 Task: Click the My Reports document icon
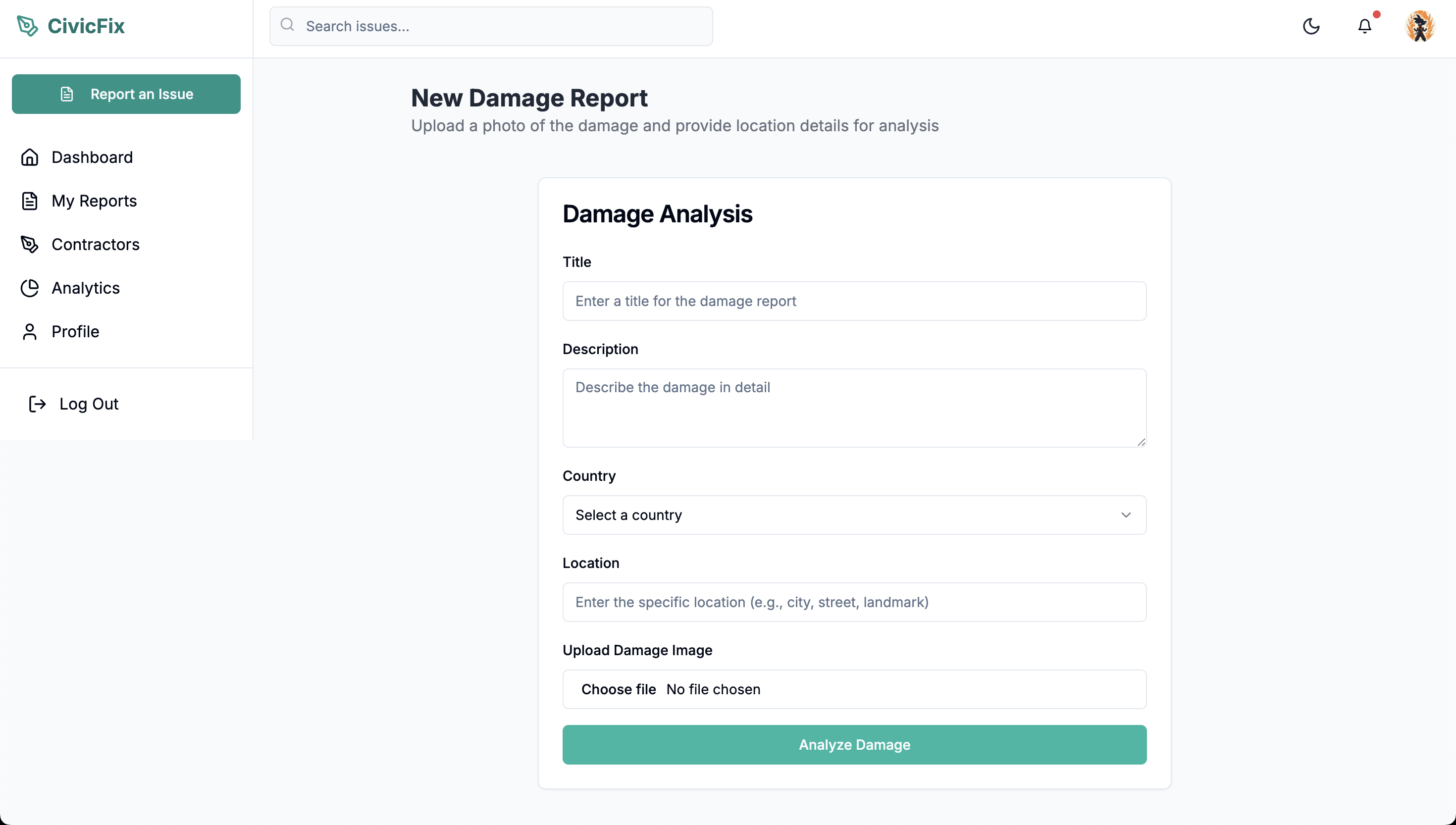coord(29,201)
